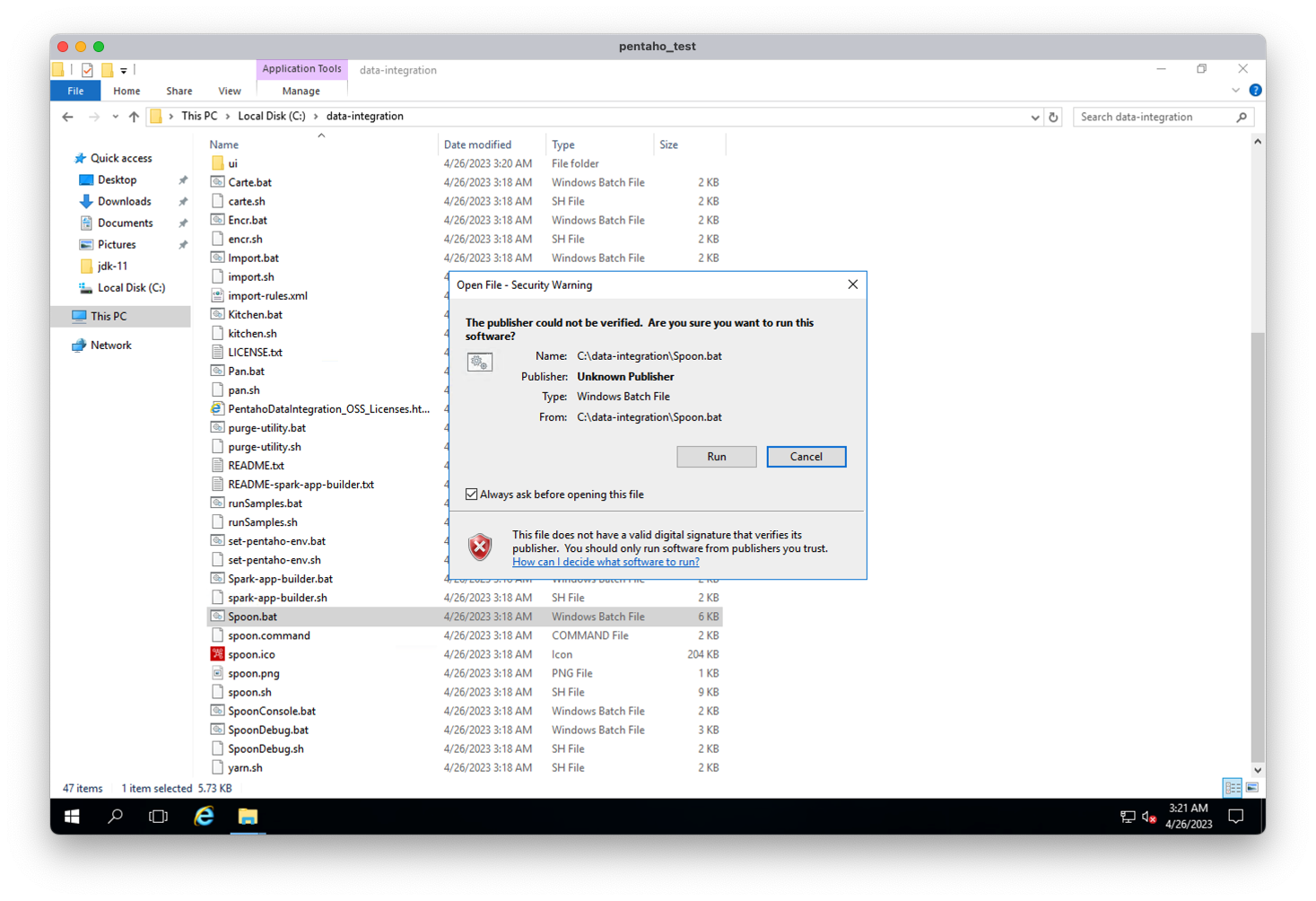
Task: Open the recent locations dropdown arrow
Action: point(115,117)
